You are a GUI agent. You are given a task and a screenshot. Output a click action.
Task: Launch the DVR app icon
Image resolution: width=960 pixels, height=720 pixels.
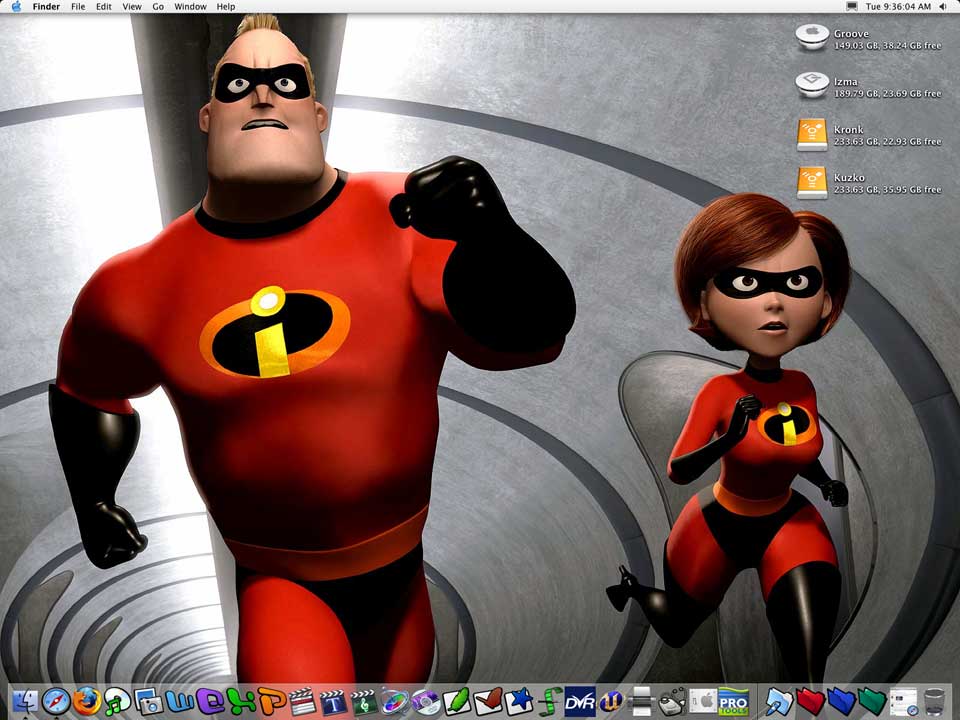point(580,701)
